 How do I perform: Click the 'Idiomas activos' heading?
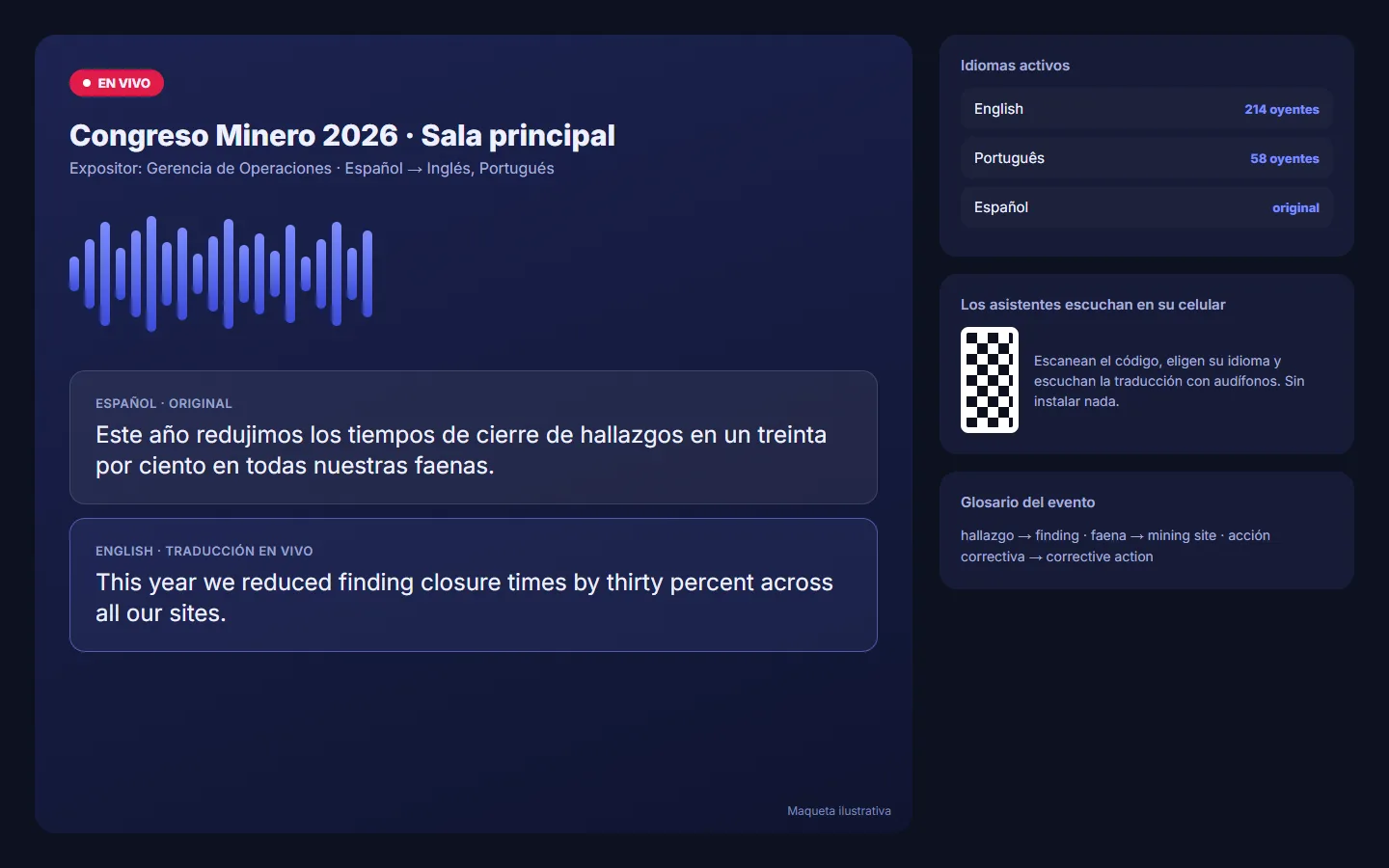tap(1015, 66)
